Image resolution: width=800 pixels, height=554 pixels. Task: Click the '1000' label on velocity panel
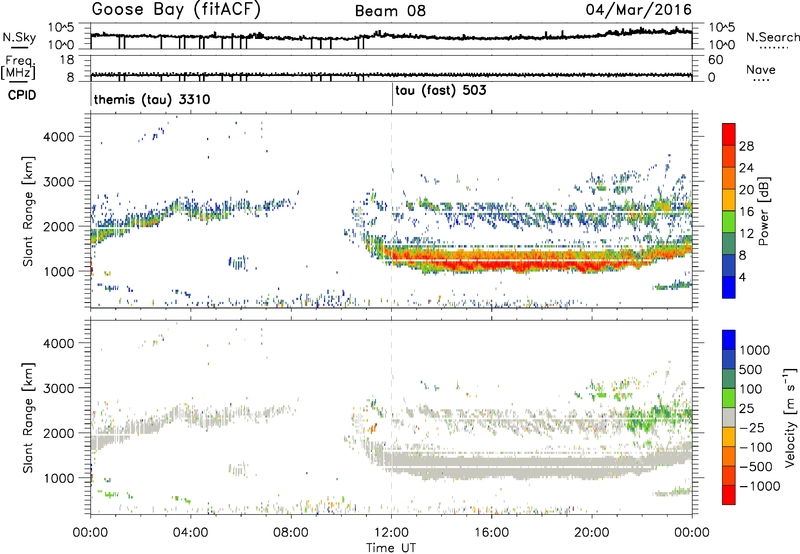[x=59, y=478]
